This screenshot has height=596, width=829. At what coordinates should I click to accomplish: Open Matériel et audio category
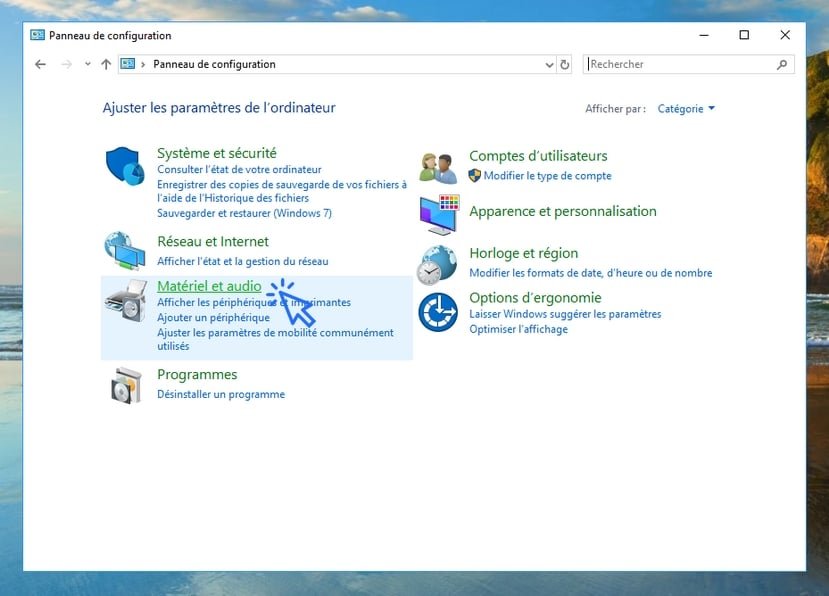tap(209, 286)
